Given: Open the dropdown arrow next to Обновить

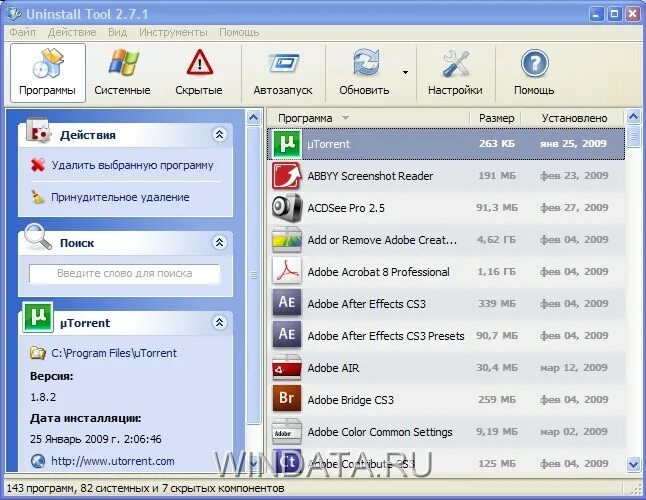Looking at the screenshot, I should click(405, 72).
